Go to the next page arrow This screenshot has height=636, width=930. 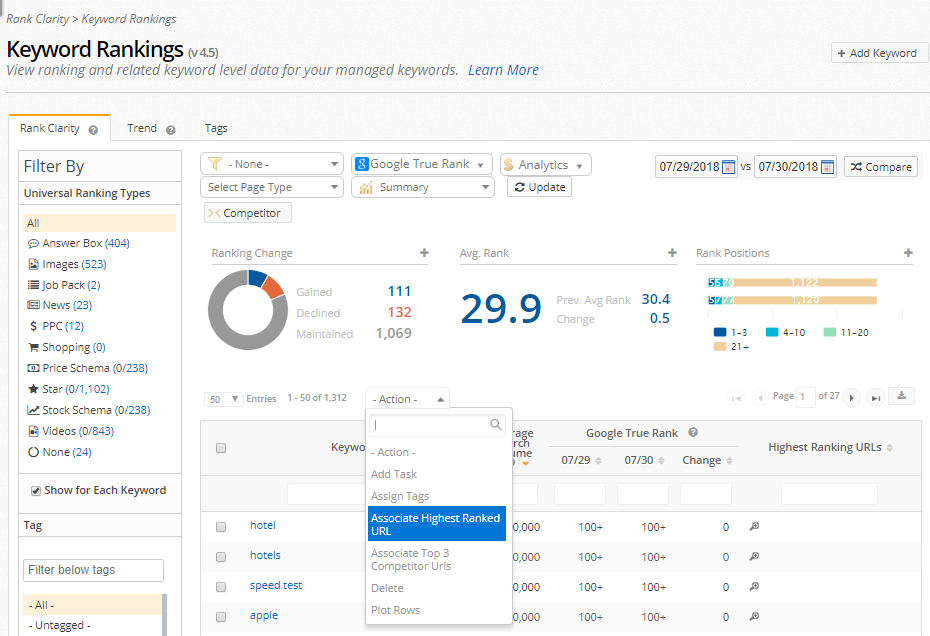[x=852, y=398]
